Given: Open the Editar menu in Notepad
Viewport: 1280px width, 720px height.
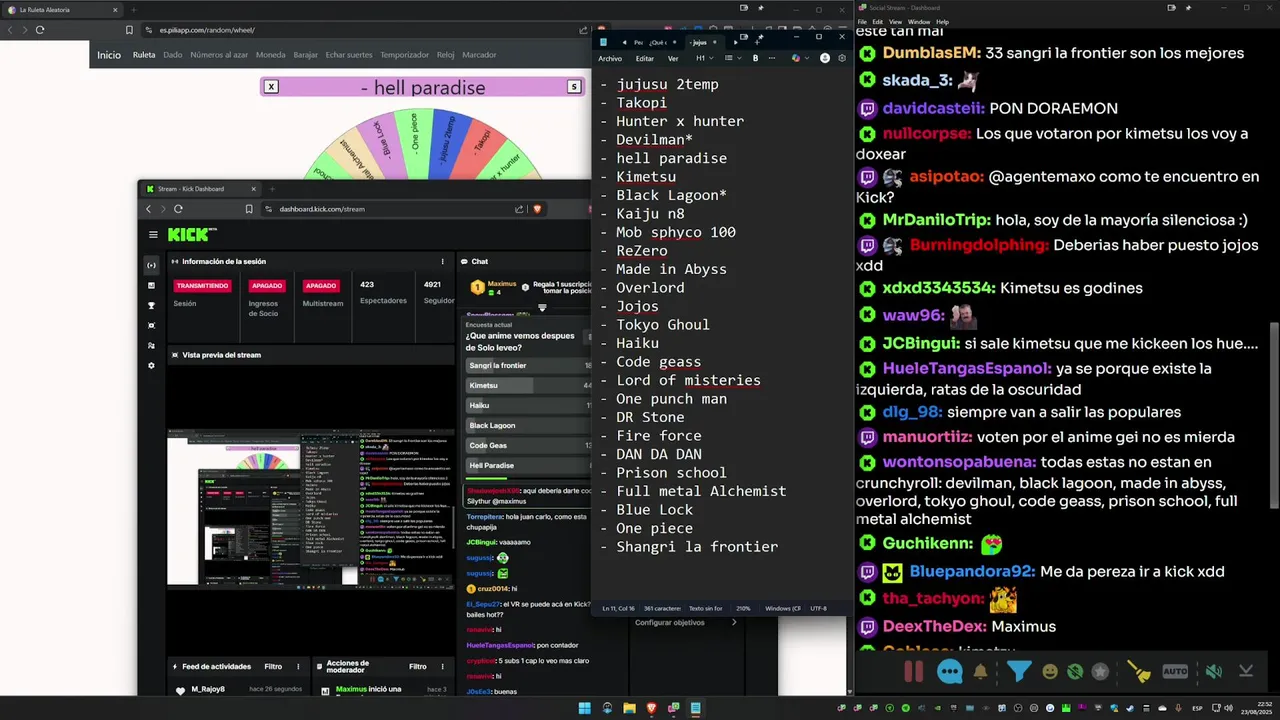Looking at the screenshot, I should 645,58.
